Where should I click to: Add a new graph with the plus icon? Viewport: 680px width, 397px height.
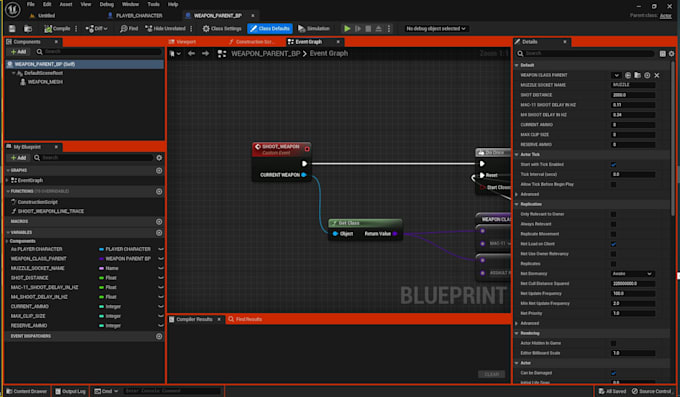(x=159, y=171)
